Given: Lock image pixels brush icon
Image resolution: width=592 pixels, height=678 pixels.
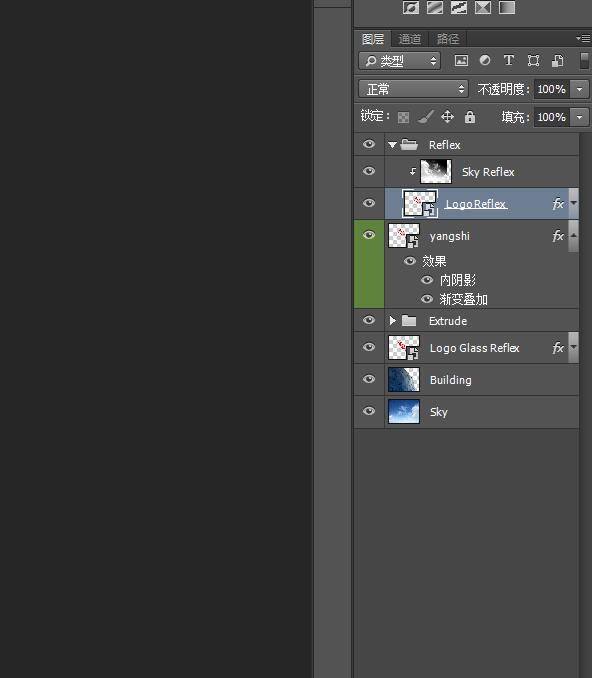Looking at the screenshot, I should (x=426, y=117).
